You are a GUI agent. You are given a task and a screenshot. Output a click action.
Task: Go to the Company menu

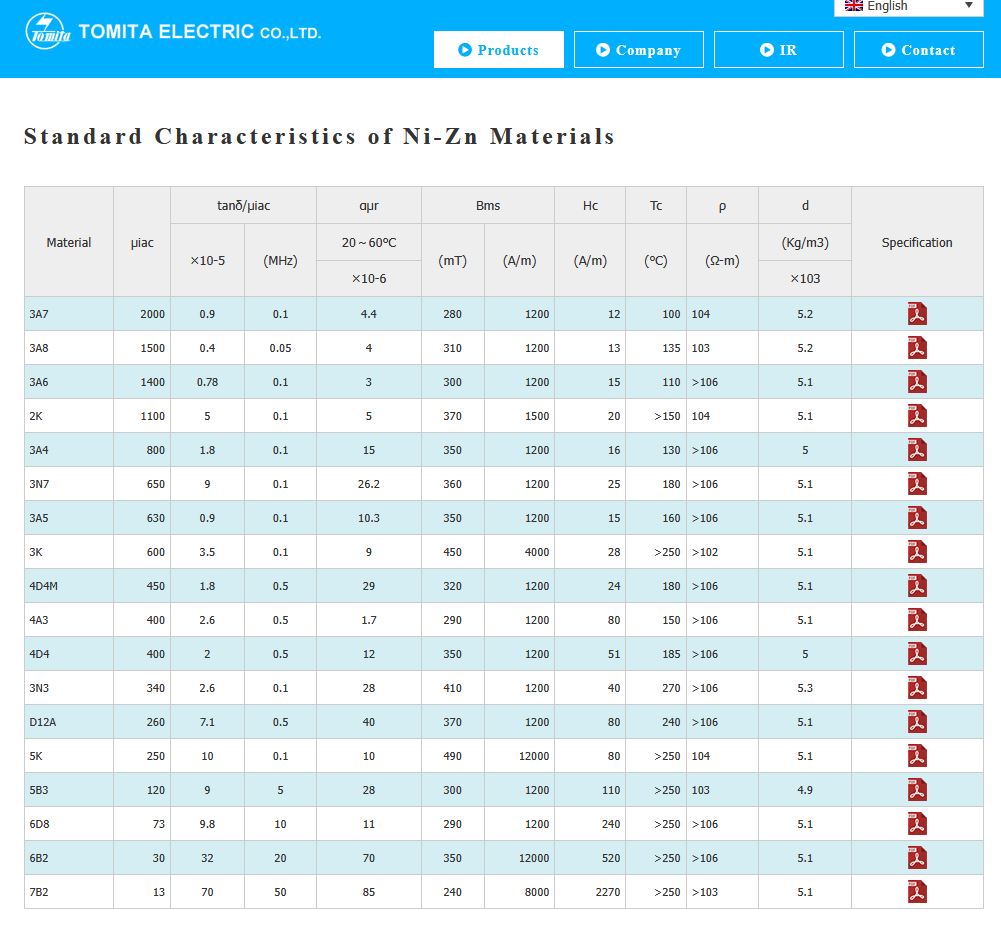click(x=638, y=50)
